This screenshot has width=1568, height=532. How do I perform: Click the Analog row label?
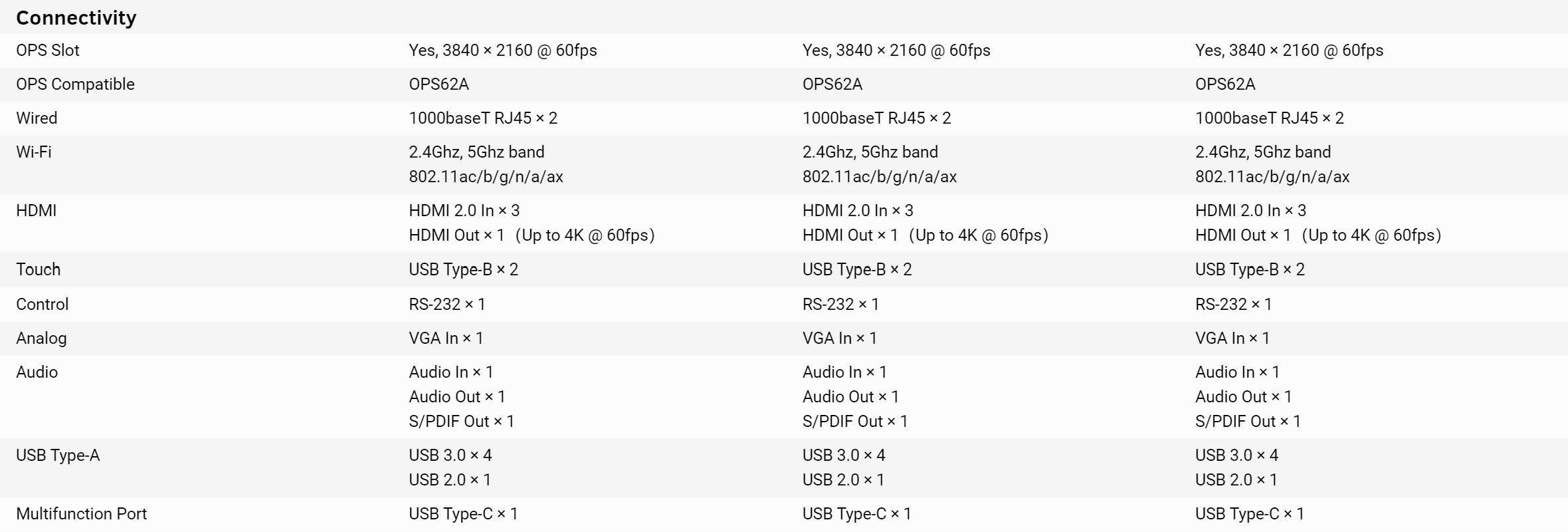[x=41, y=338]
